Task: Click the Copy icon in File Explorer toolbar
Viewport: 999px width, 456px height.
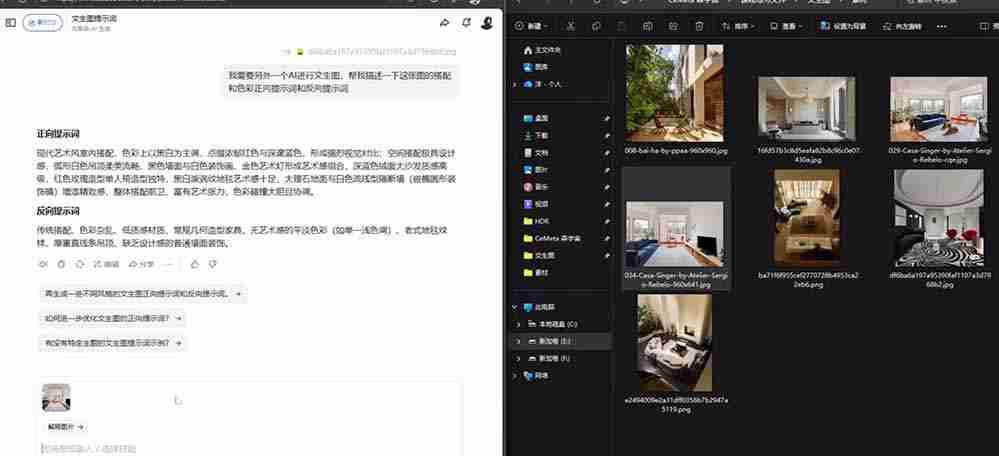Action: click(596, 26)
